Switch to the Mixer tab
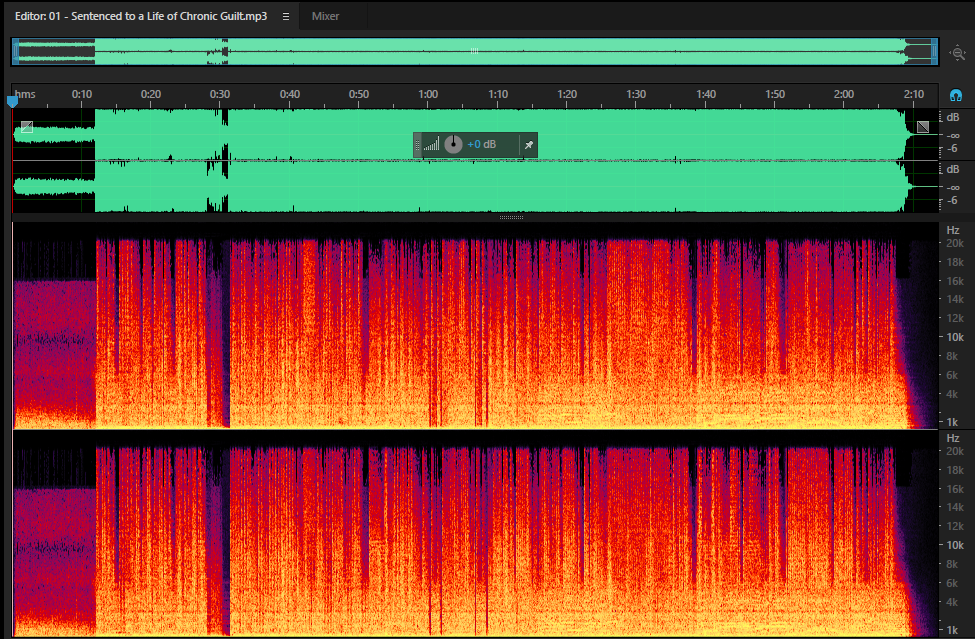 325,16
